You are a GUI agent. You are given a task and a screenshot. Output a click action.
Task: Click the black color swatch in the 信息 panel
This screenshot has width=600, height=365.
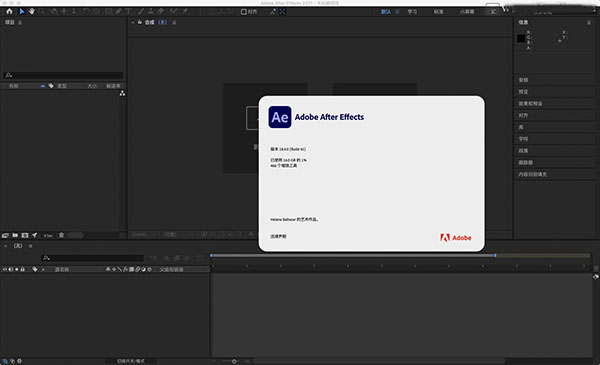tap(521, 38)
